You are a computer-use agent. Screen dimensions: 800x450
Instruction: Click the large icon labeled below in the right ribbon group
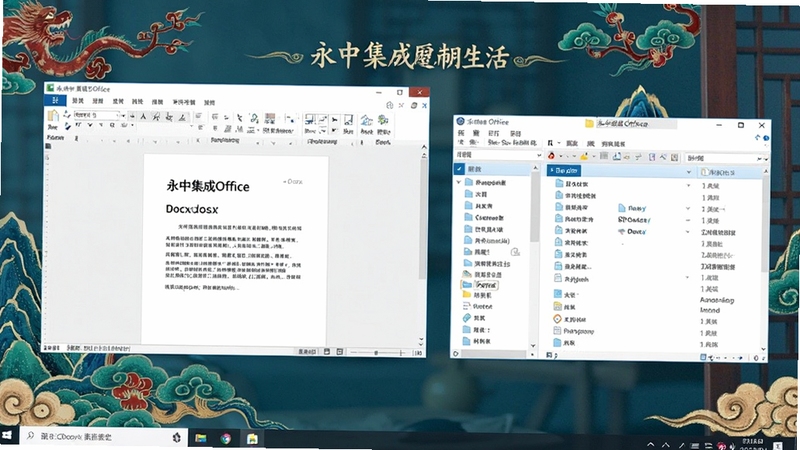tap(367, 120)
